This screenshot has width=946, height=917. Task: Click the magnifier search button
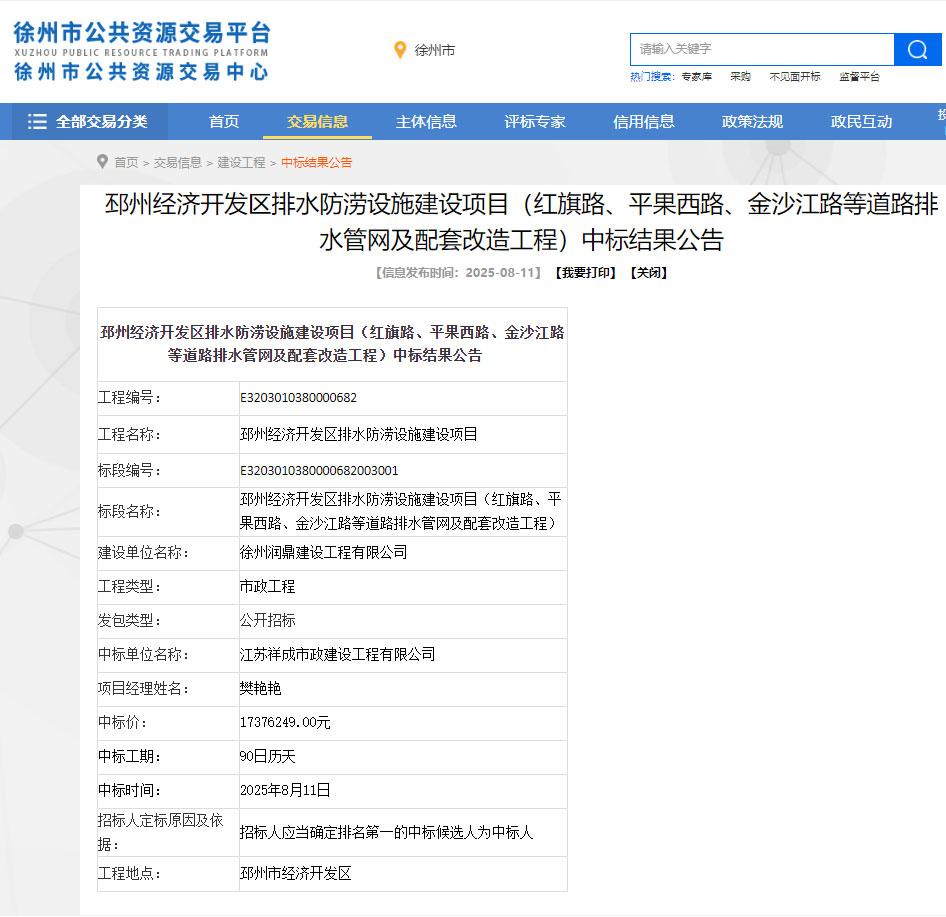pos(917,49)
